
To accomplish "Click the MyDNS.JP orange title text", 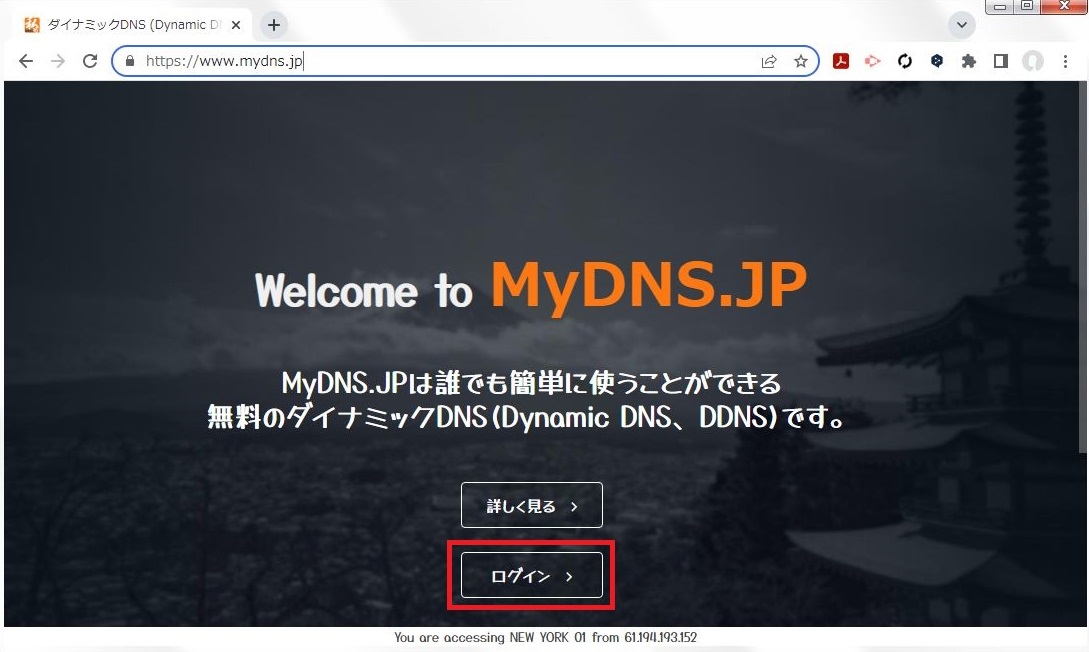I will pyautogui.click(x=648, y=287).
